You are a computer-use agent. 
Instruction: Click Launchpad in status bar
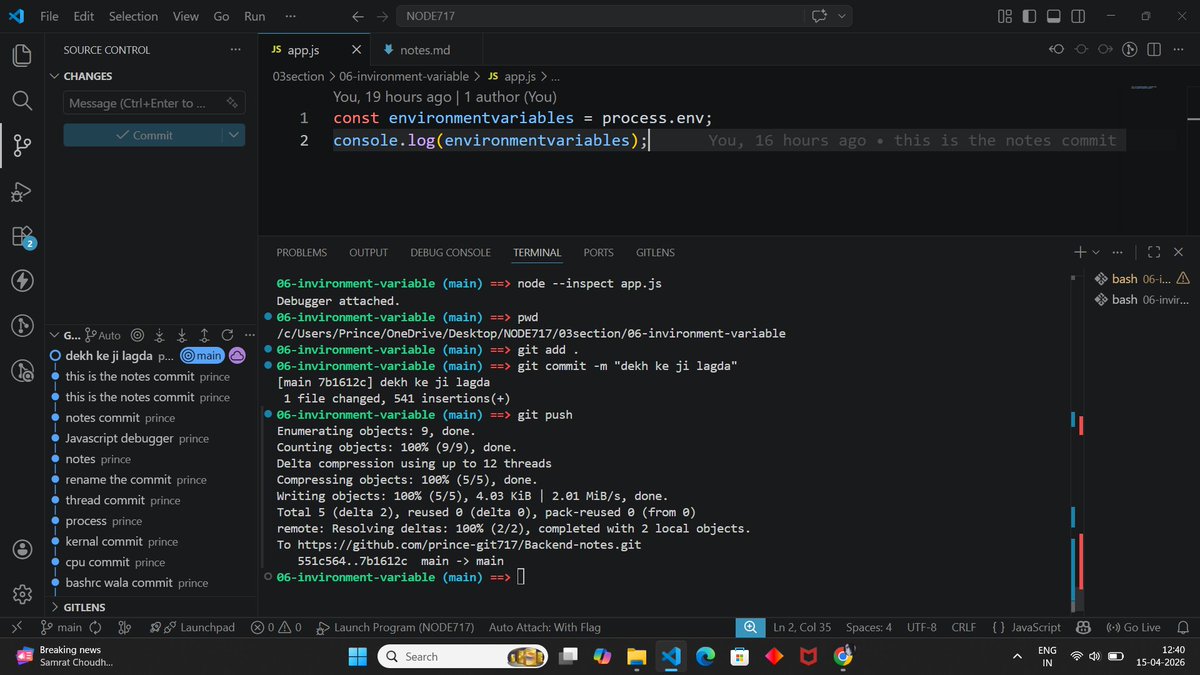(x=191, y=627)
